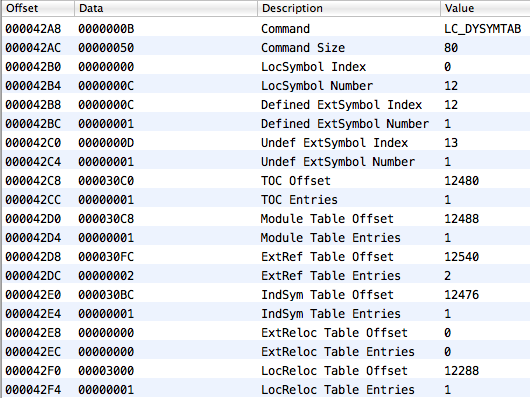
Task: Select the LocReloc Table Offset row
Action: click(x=266, y=371)
